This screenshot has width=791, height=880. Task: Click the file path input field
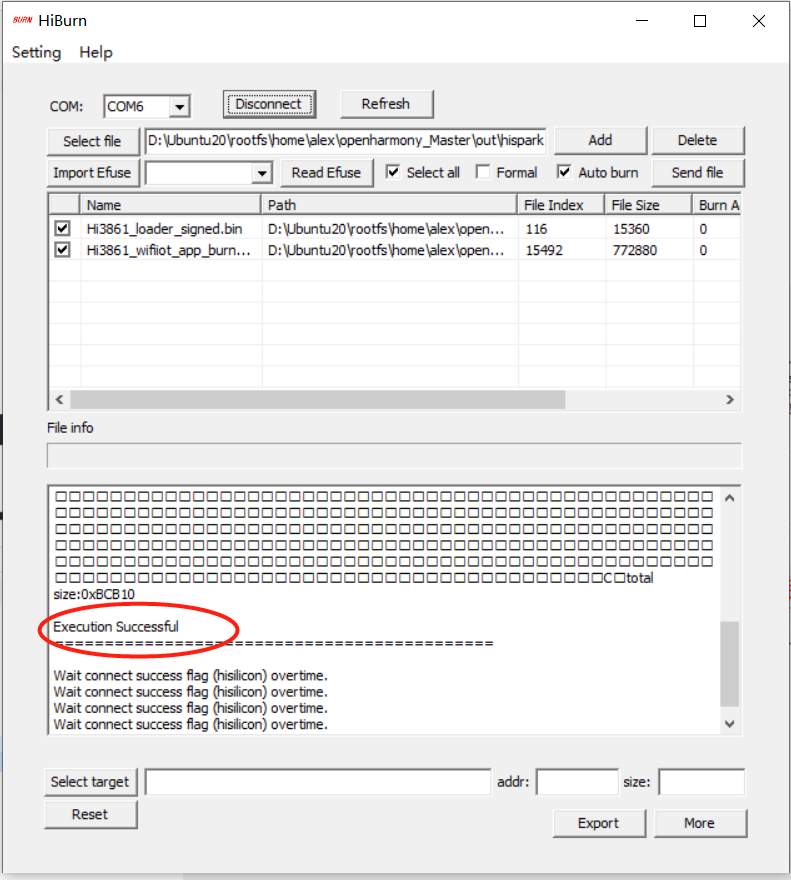[x=345, y=140]
